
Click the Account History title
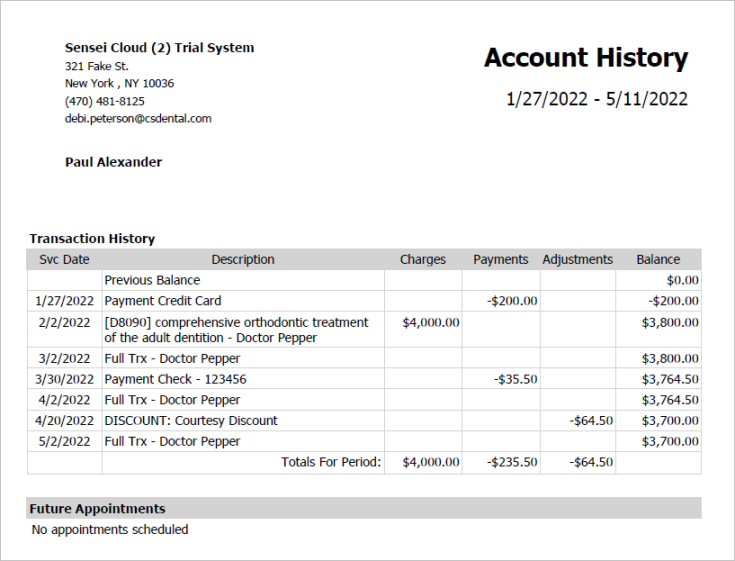586,58
